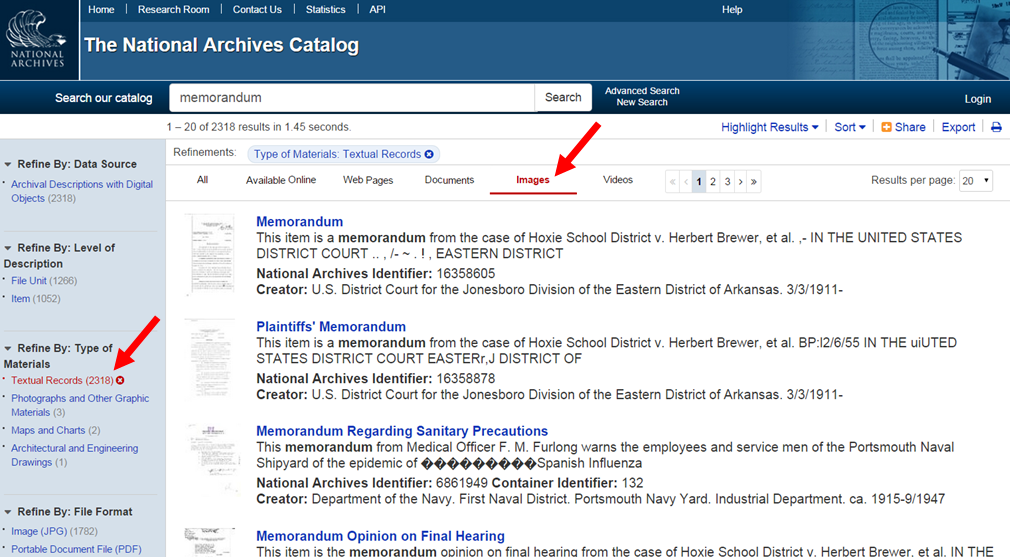
Task: Switch to the Available Online tab
Action: 281,180
